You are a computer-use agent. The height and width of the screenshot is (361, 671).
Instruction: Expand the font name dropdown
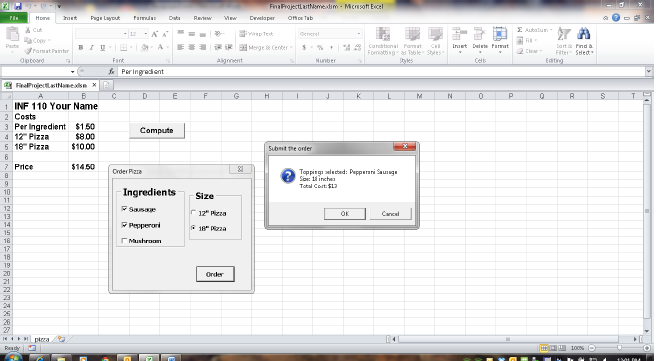[125, 34]
